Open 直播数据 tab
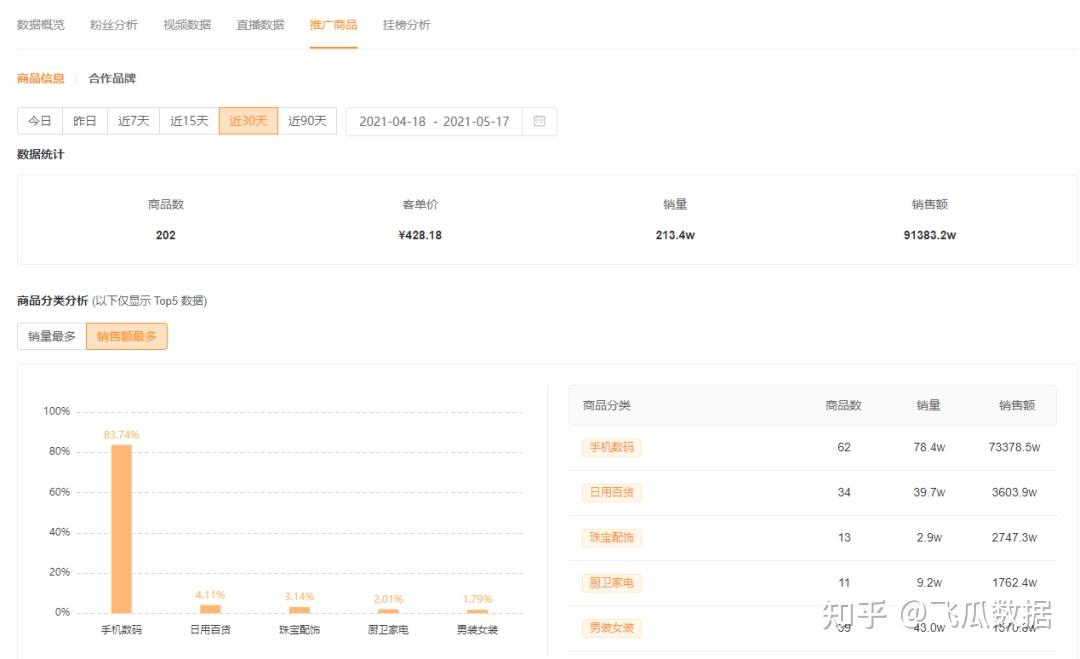The height and width of the screenshot is (659, 1080). (x=260, y=25)
